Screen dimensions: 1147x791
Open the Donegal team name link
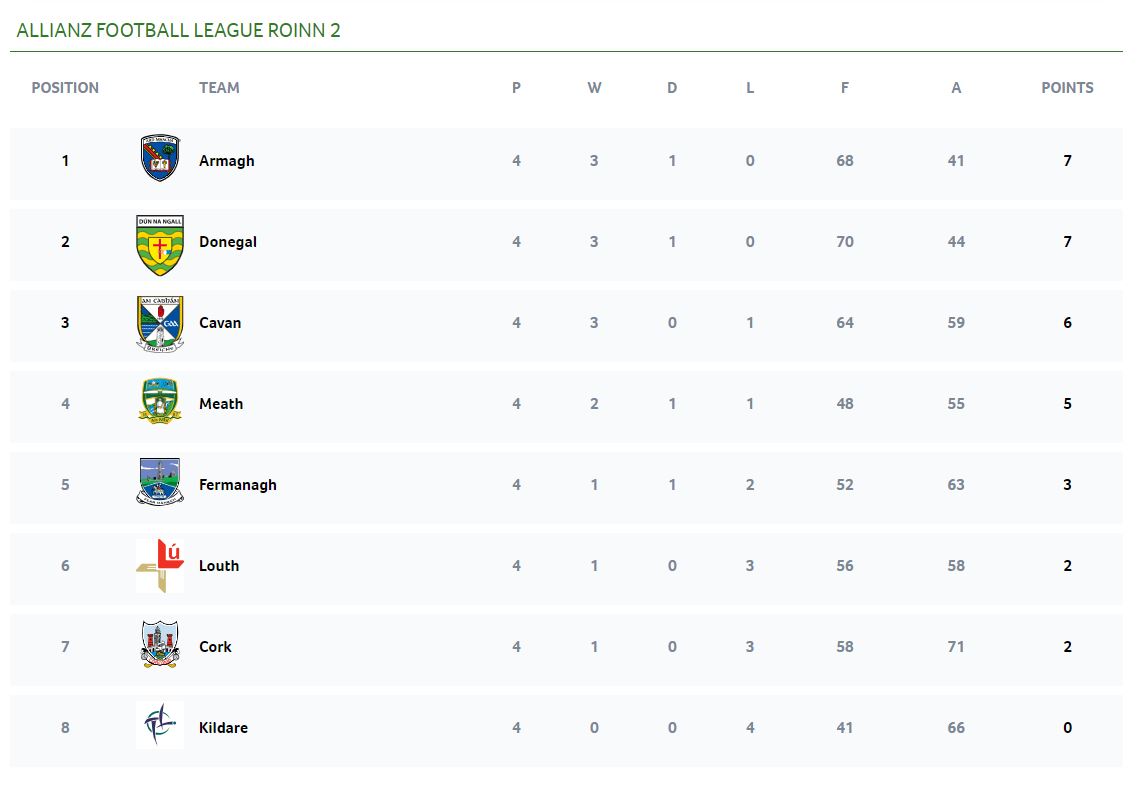point(227,242)
